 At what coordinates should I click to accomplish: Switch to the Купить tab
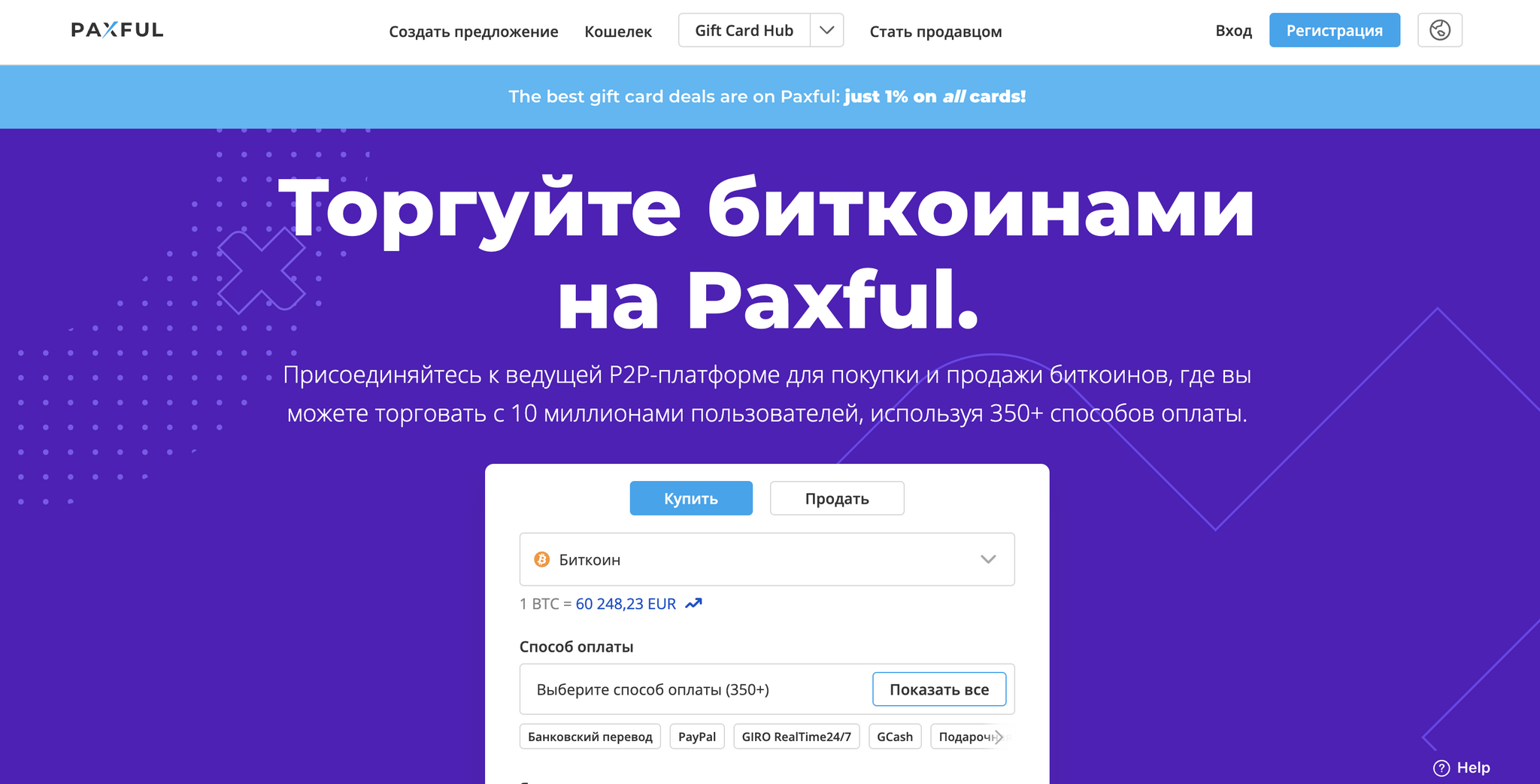point(691,498)
